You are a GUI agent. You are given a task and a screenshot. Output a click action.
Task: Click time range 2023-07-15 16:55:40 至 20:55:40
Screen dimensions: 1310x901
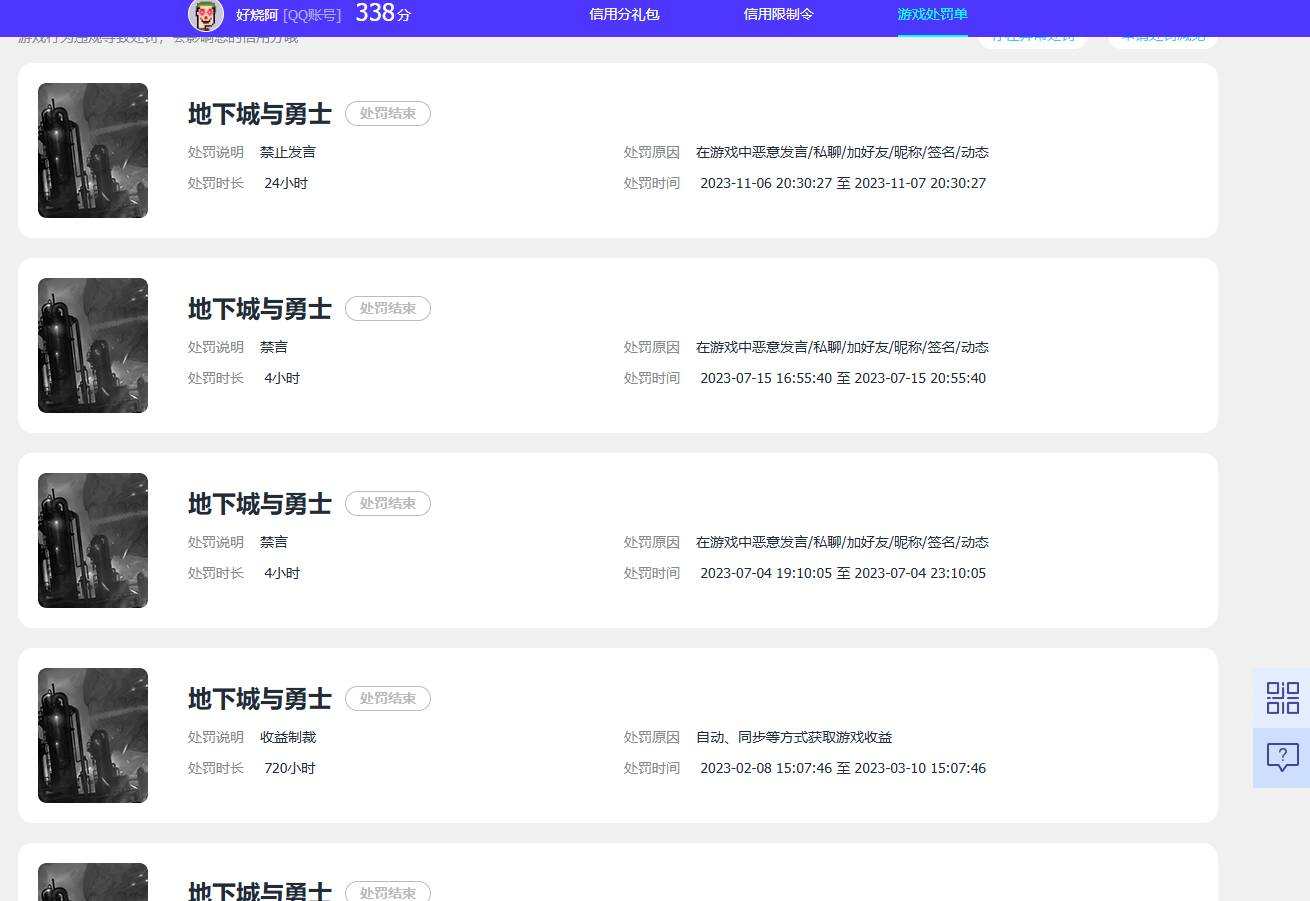843,378
